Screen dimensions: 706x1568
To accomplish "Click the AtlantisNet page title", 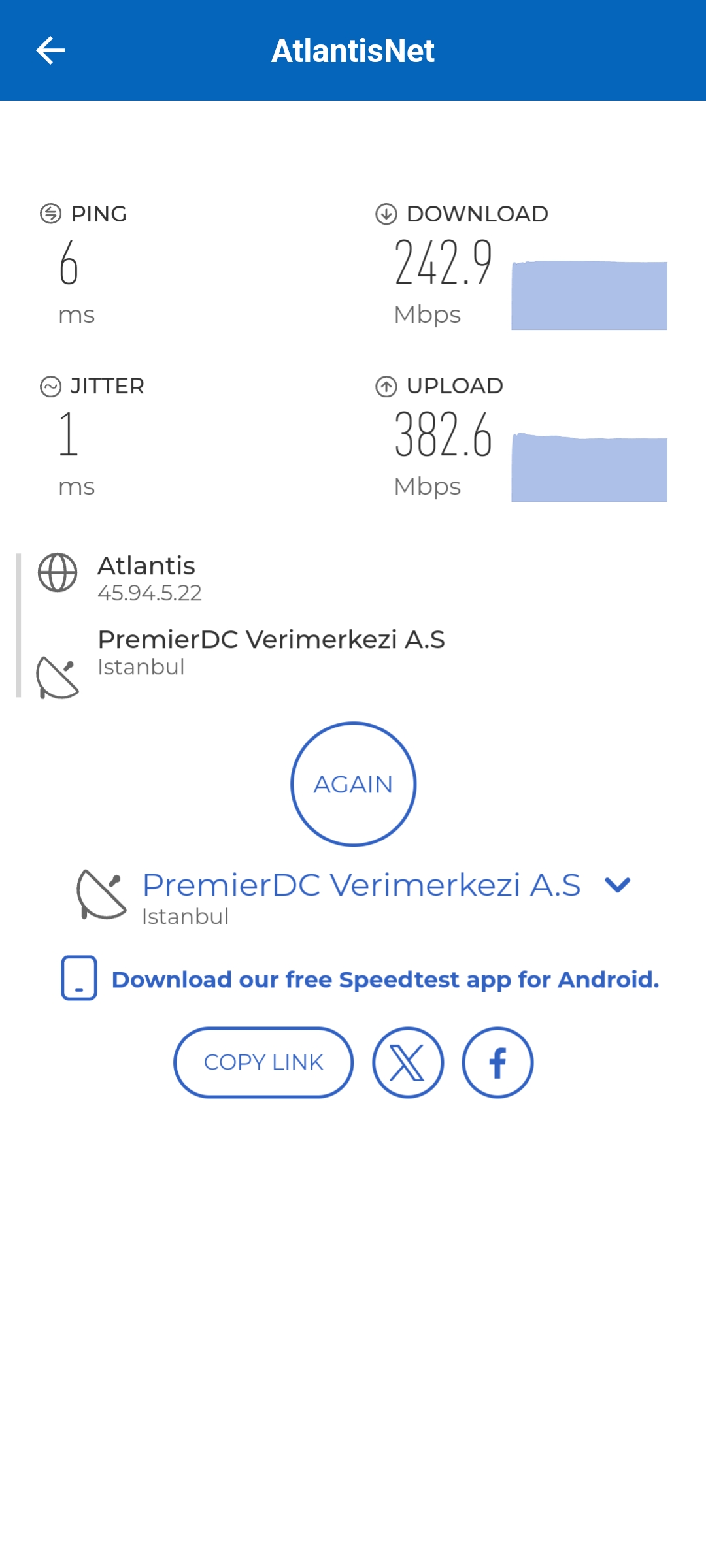I will pos(353,50).
